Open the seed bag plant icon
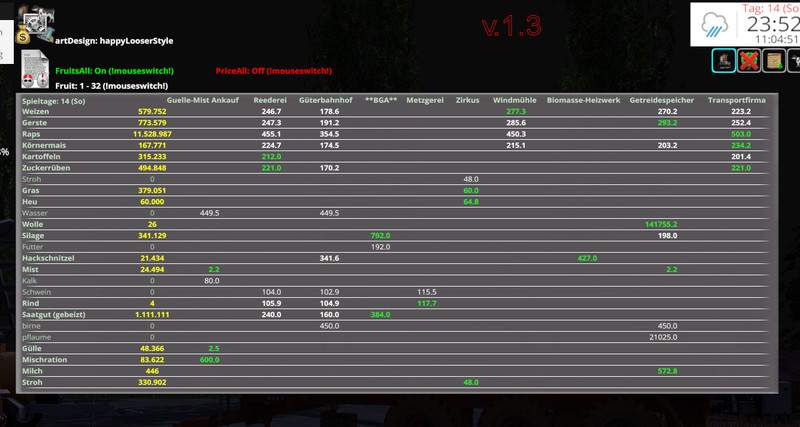The image size is (800, 427). tap(772, 61)
